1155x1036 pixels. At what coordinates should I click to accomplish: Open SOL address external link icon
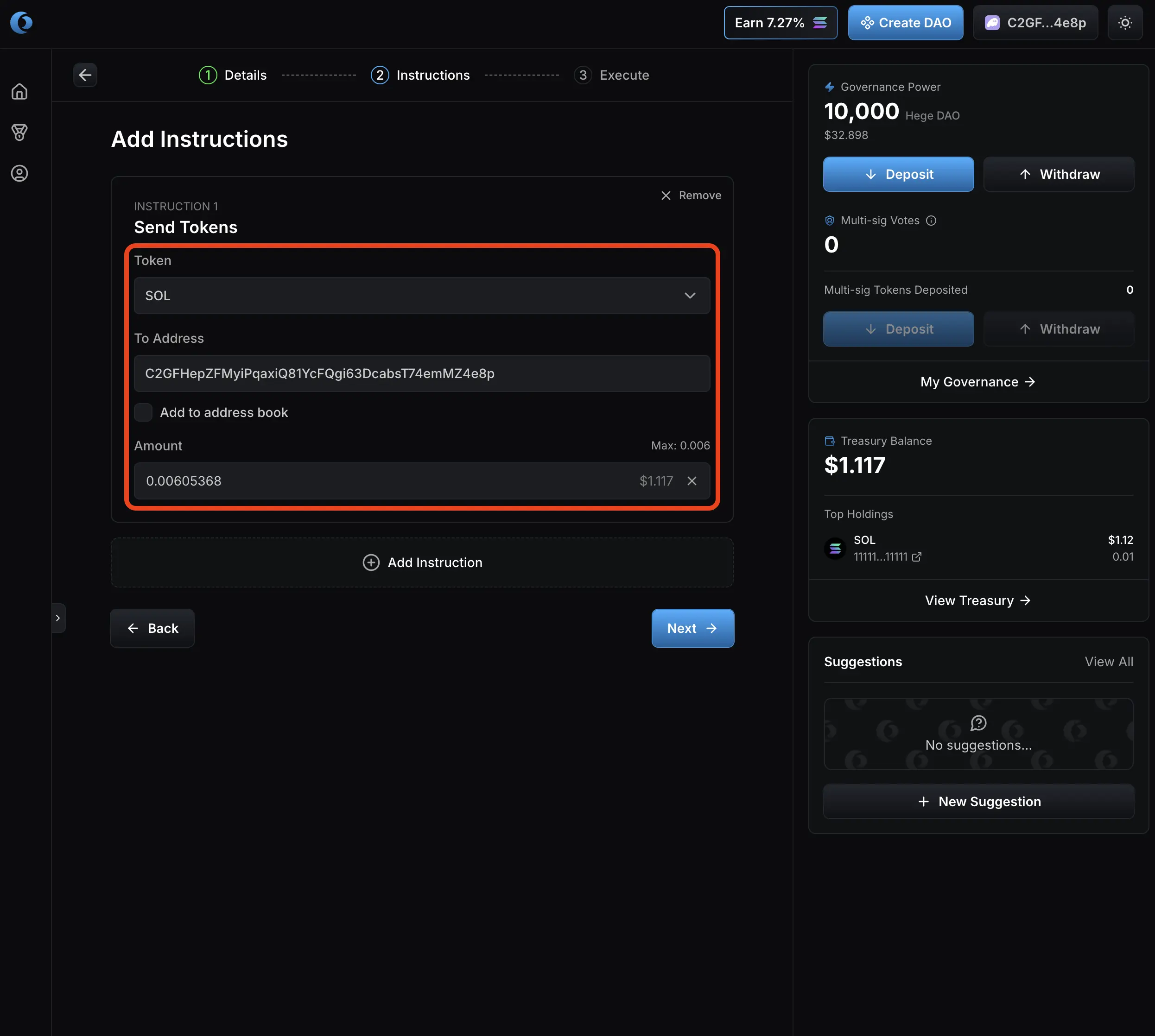916,557
